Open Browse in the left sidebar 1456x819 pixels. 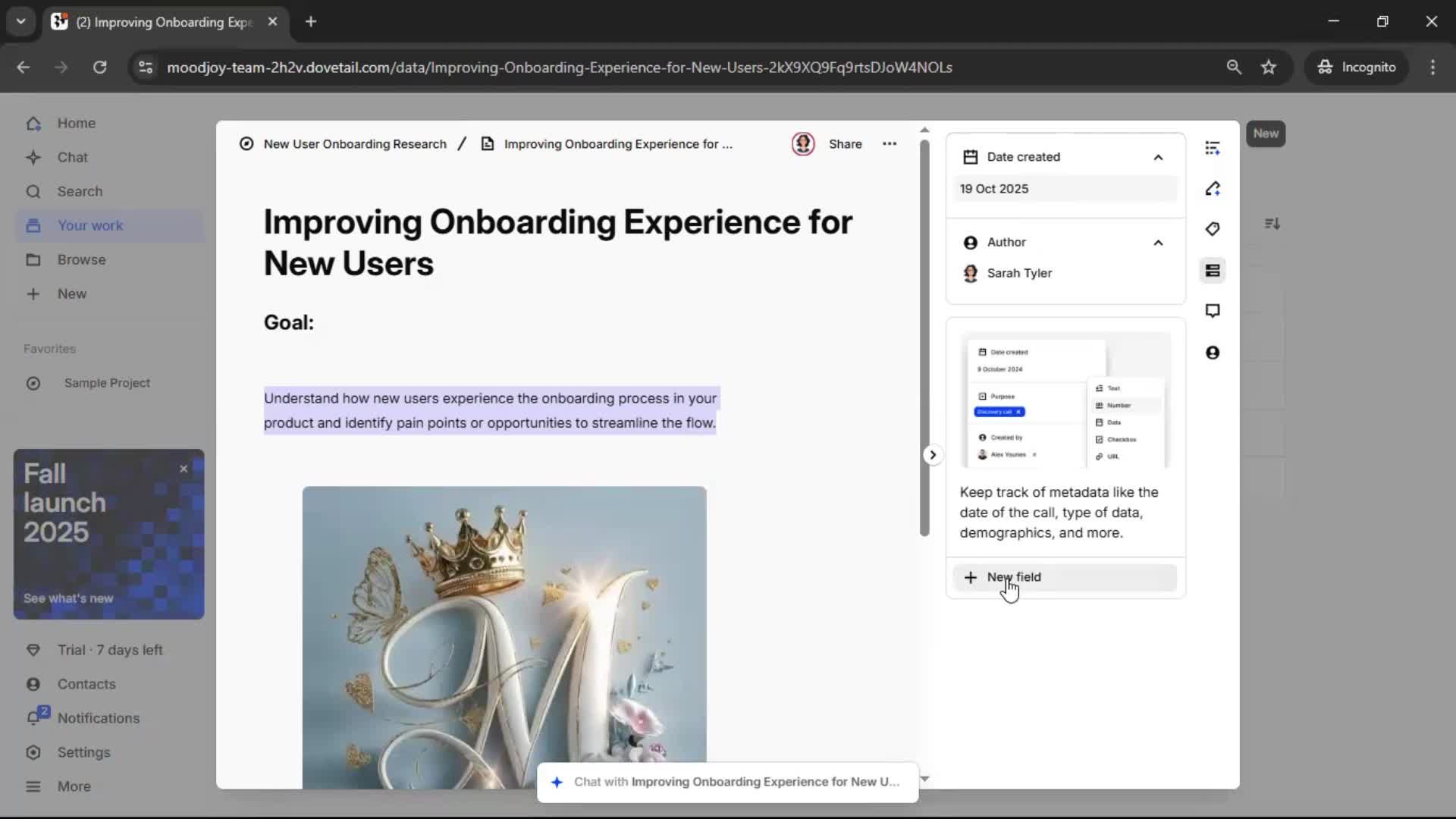coord(81,259)
